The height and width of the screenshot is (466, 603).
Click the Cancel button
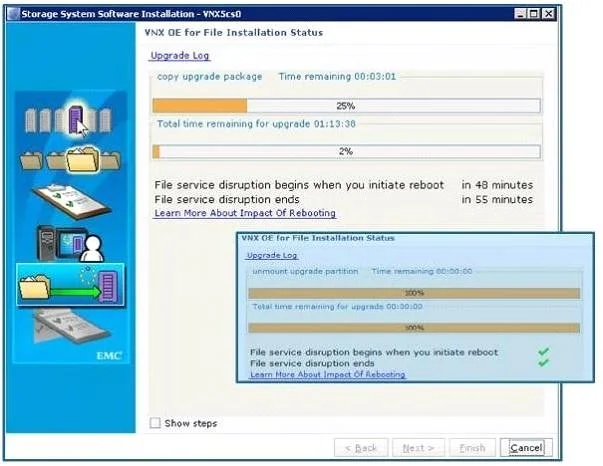(526, 448)
